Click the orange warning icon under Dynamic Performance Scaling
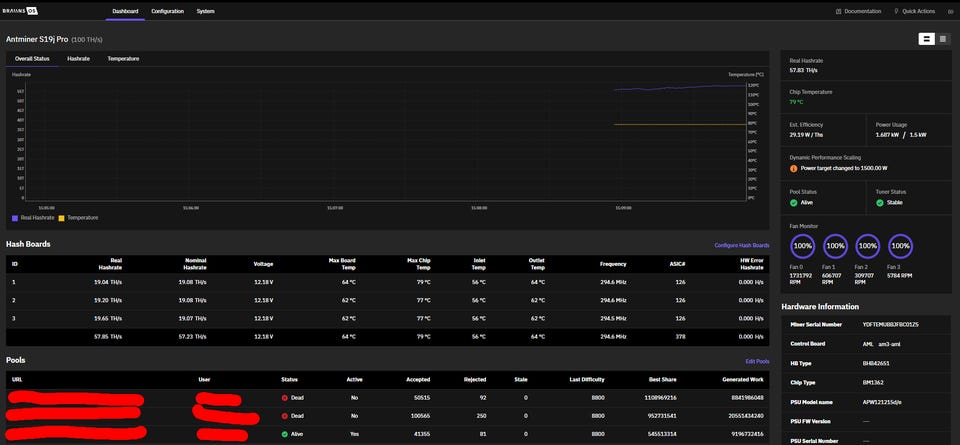Image resolution: width=960 pixels, height=445 pixels. pyautogui.click(x=793, y=168)
